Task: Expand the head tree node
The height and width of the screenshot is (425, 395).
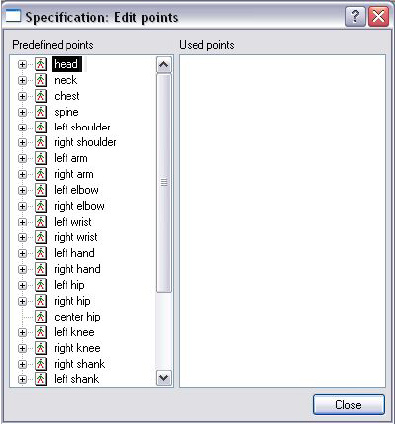Action: tap(22, 64)
